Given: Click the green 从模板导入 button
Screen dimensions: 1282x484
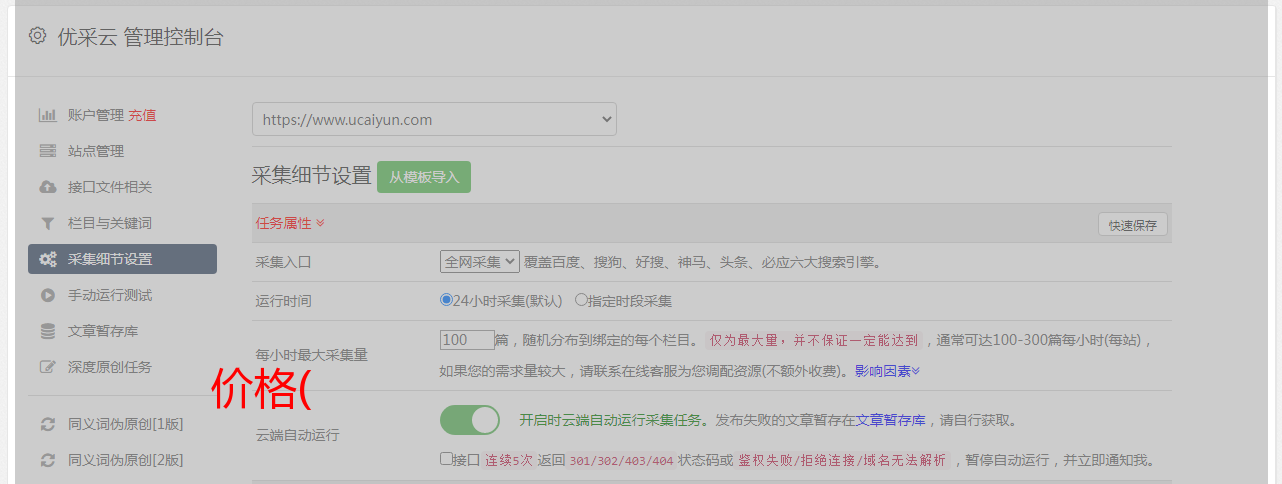Looking at the screenshot, I should [x=424, y=177].
